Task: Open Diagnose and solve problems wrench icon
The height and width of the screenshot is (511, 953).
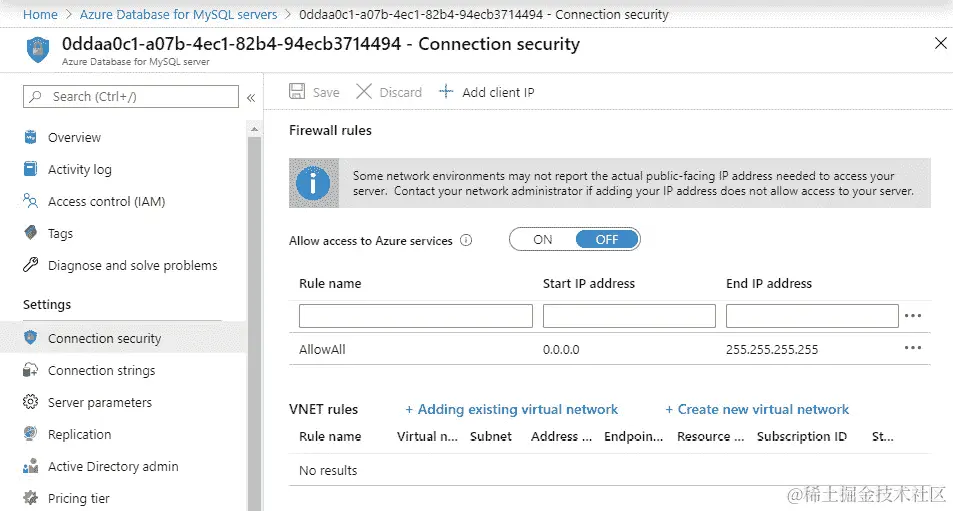Action: 30,265
